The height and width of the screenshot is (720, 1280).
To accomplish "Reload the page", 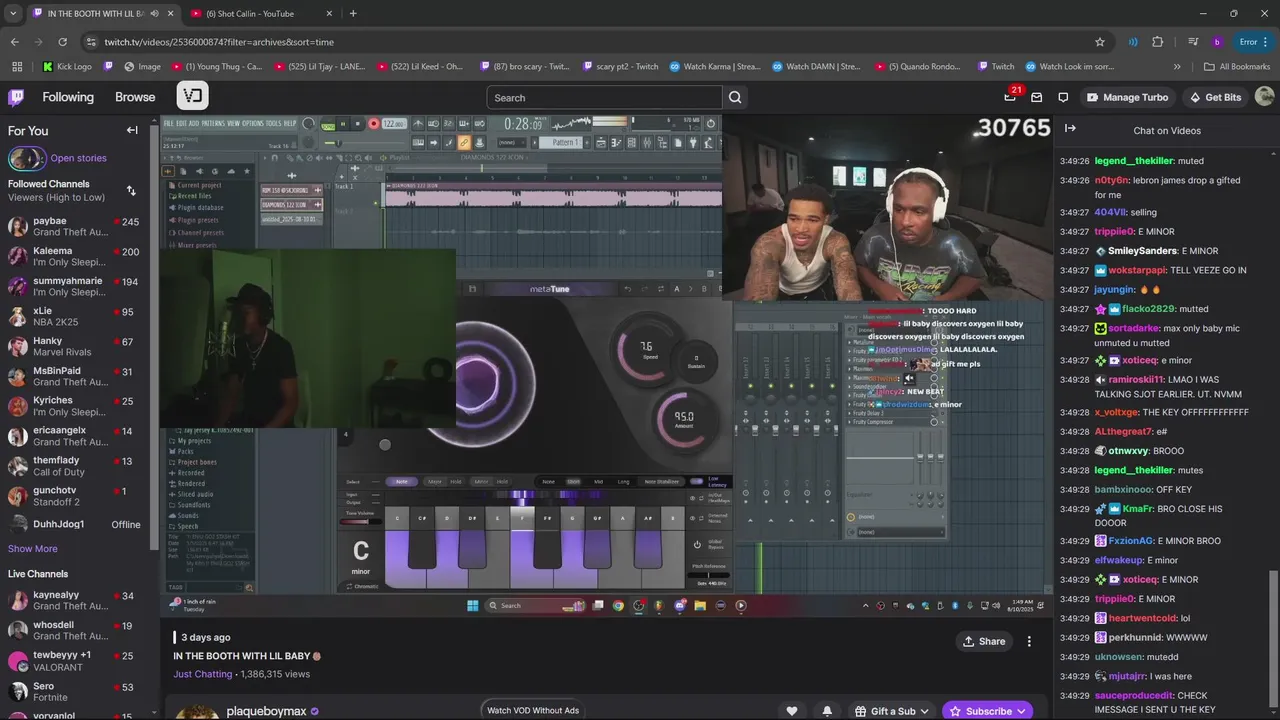I will (62, 42).
